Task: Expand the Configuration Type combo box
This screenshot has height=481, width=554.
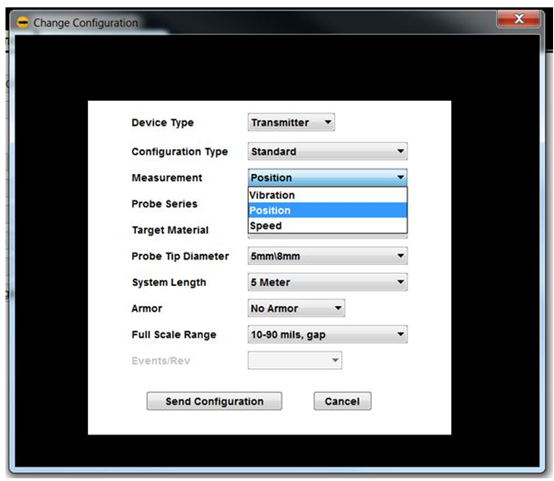Action: tap(328, 151)
